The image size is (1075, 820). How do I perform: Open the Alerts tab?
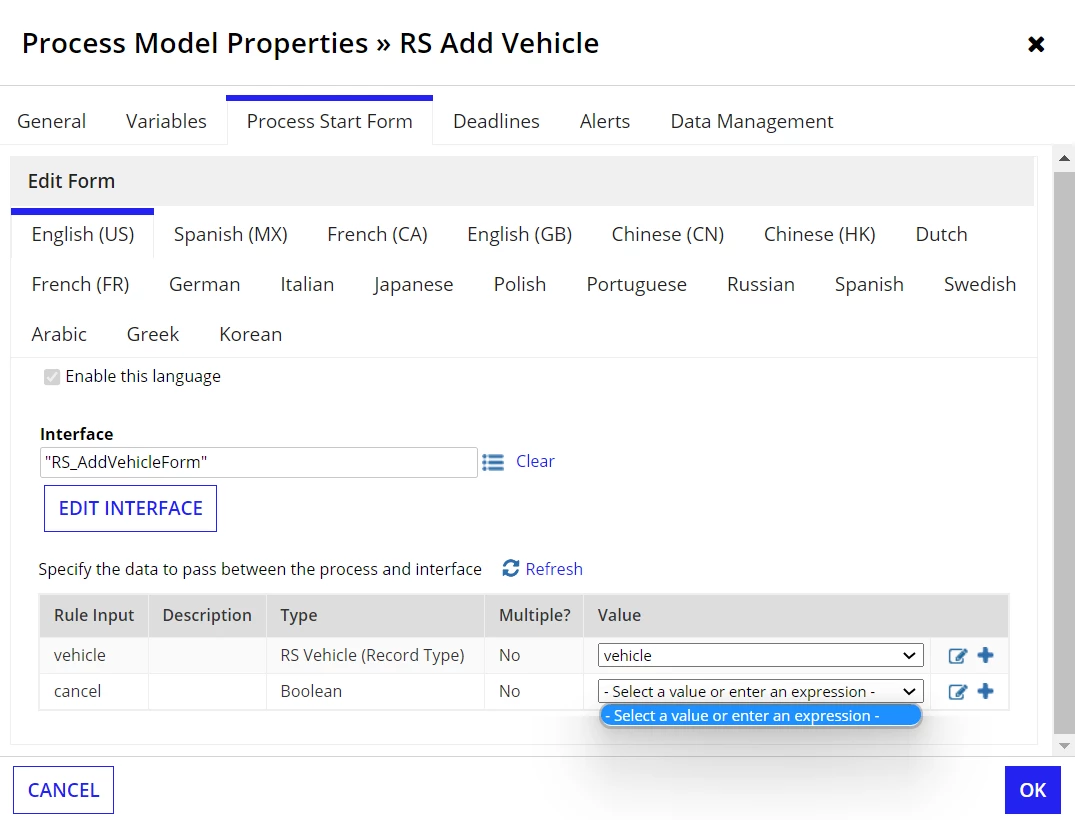point(605,121)
